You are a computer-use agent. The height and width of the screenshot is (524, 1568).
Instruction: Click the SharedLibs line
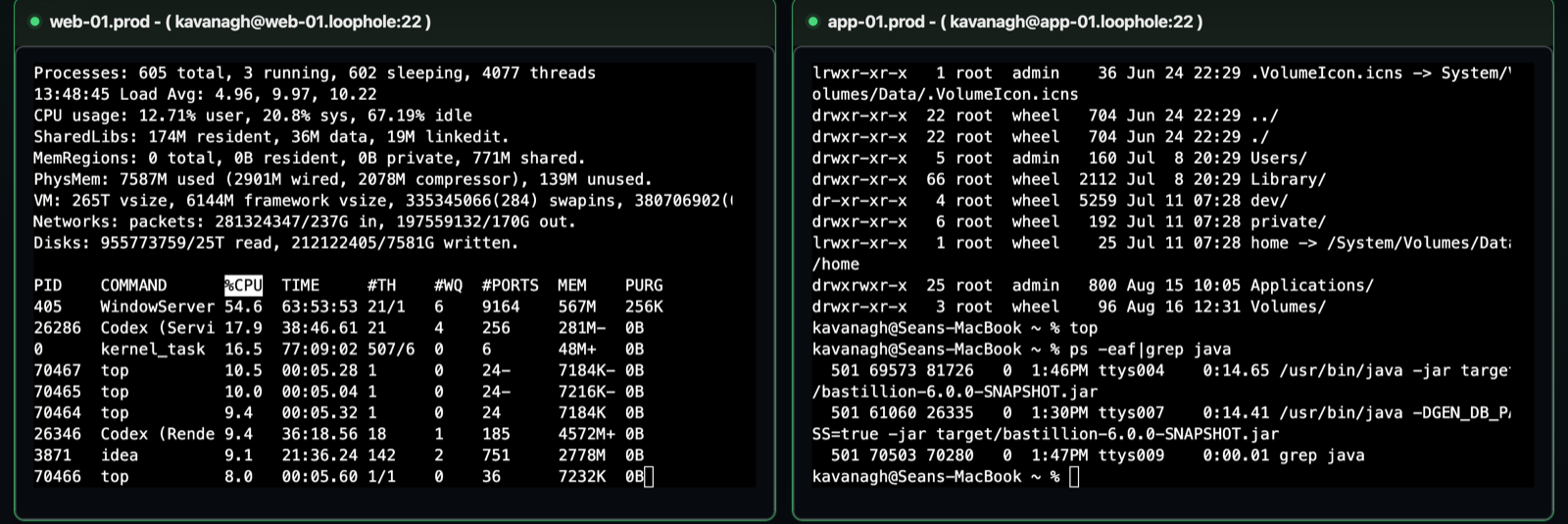click(271, 137)
